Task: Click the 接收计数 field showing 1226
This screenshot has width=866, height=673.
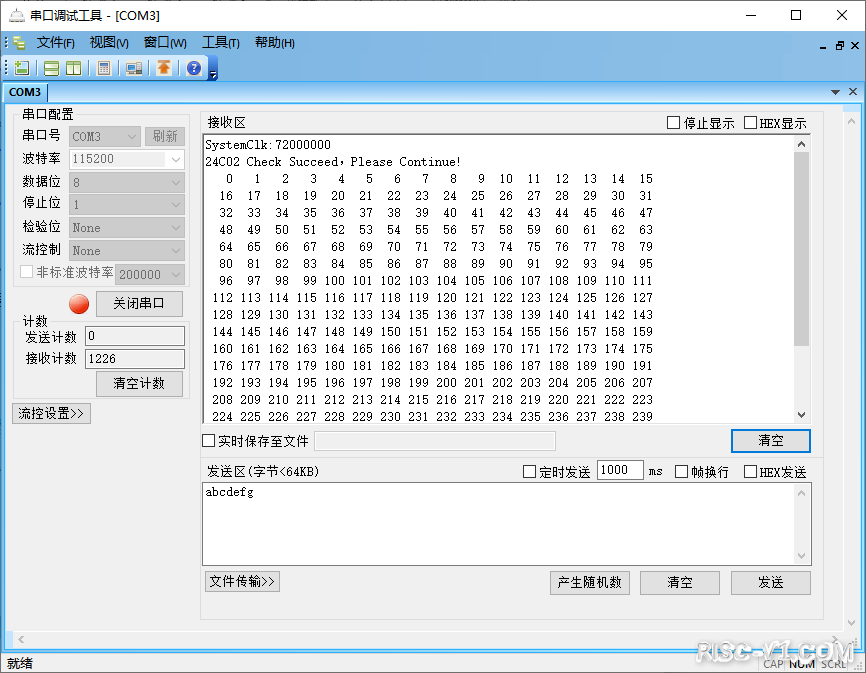Action: 135,359
